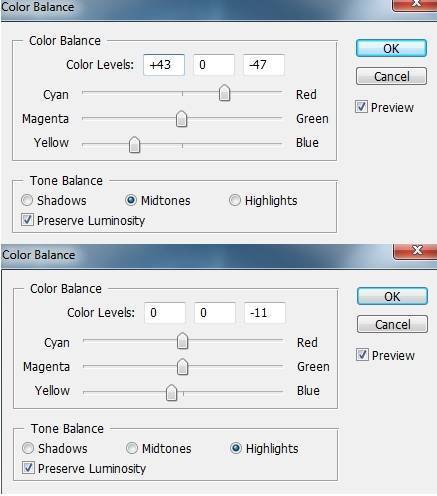This screenshot has height=496, width=437.
Task: Click the Cyan-Red slider handle in upper dialog
Action: pyautogui.click(x=224, y=93)
